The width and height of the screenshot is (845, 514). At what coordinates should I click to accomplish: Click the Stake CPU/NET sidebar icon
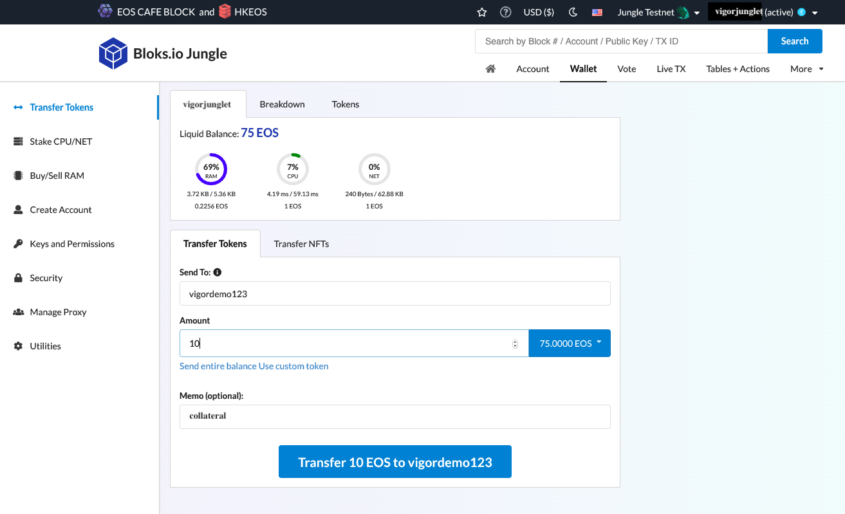[18, 141]
